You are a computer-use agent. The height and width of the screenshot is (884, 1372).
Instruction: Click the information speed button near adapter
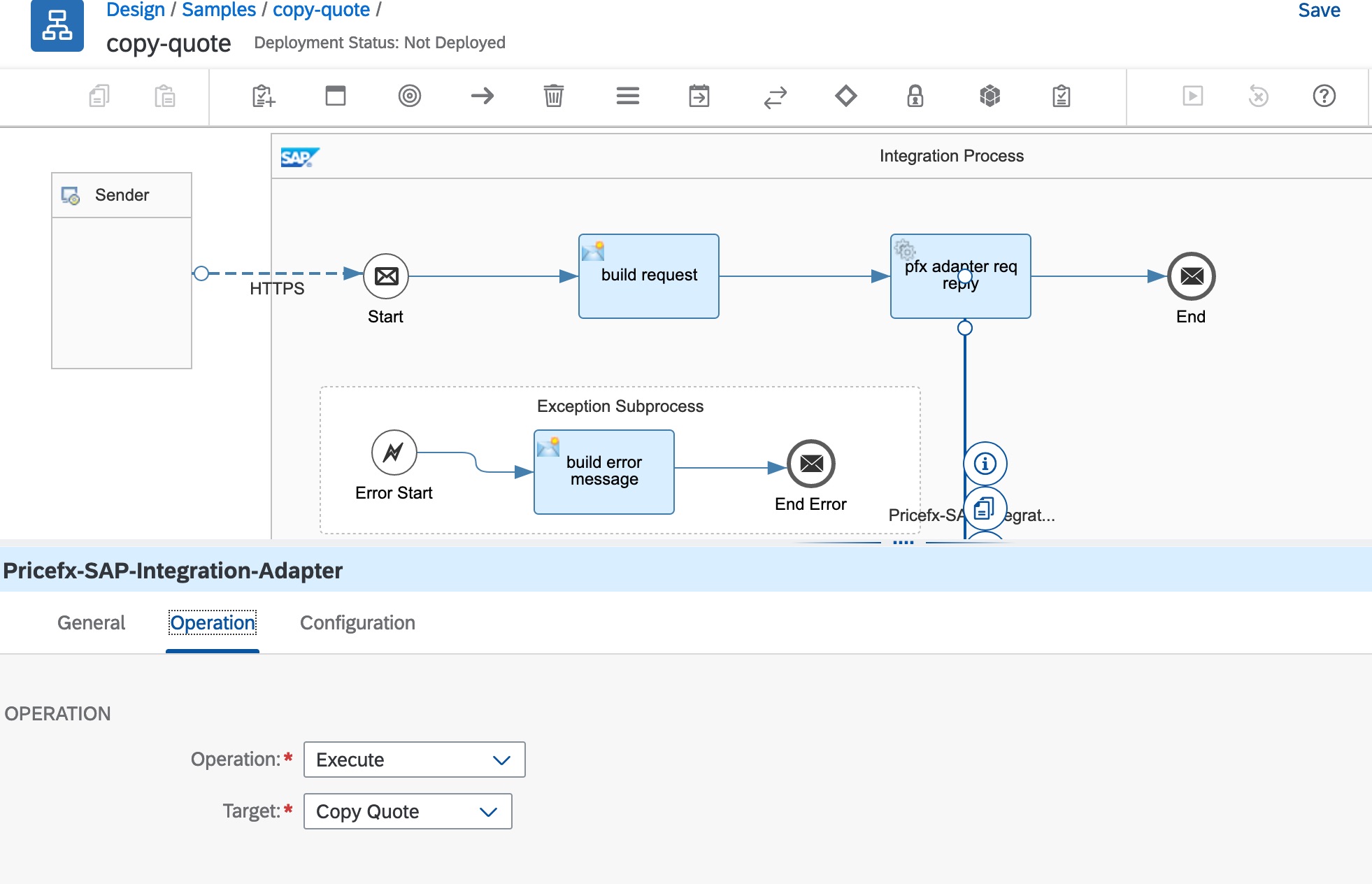point(985,463)
